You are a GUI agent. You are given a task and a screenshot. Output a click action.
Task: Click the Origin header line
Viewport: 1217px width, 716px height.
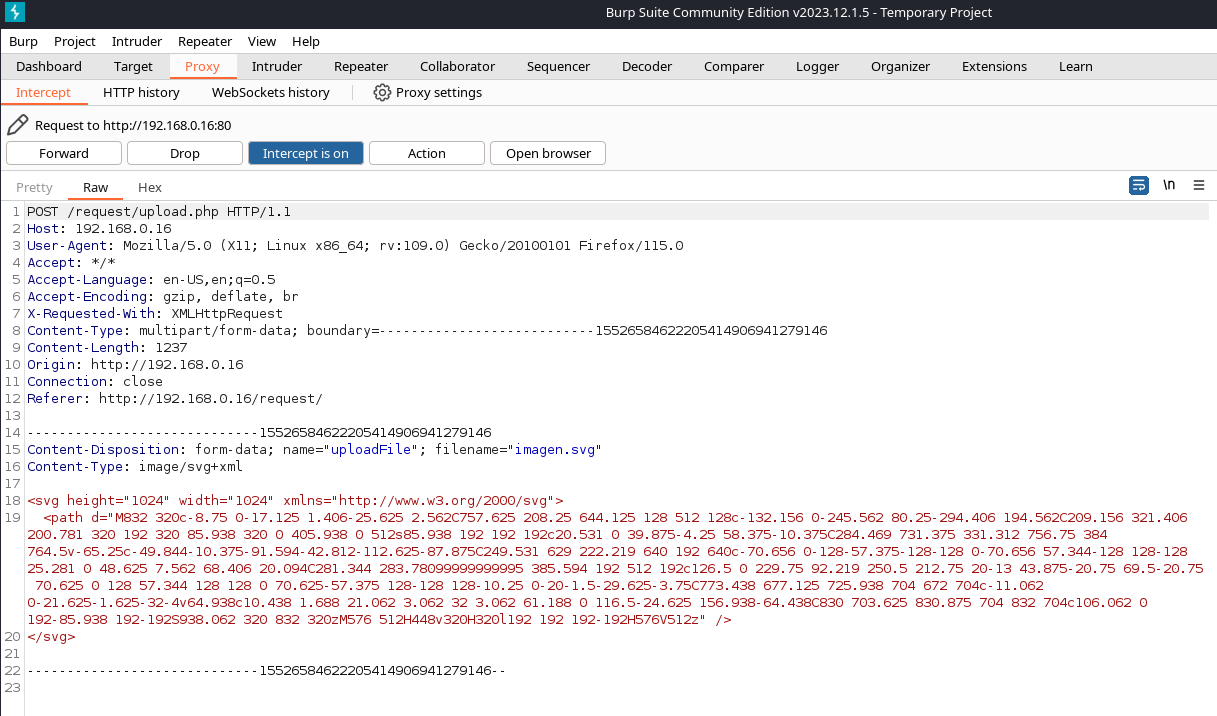pos(135,364)
